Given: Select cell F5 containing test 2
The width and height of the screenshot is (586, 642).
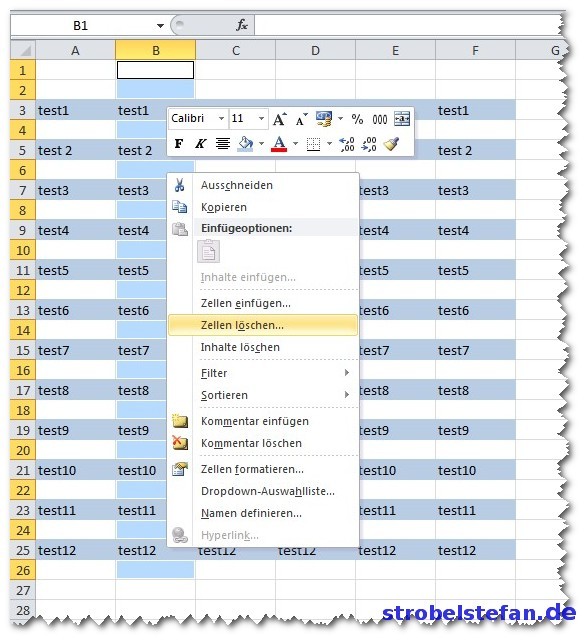Looking at the screenshot, I should click(475, 150).
